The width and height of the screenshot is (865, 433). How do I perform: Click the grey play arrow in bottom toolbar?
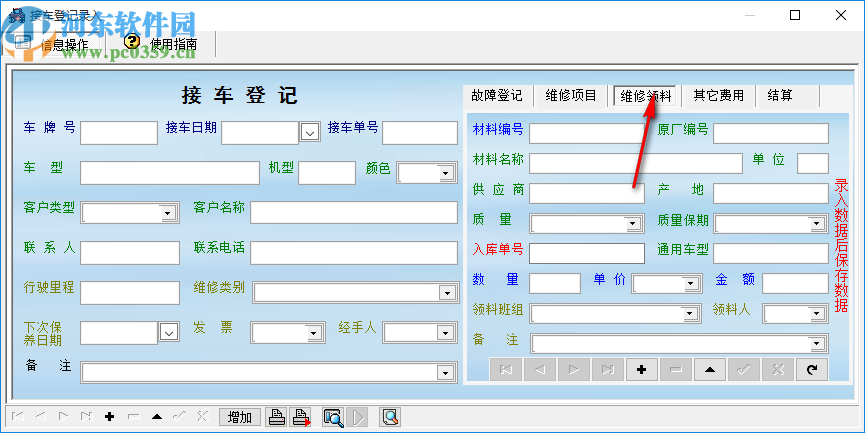[357, 417]
